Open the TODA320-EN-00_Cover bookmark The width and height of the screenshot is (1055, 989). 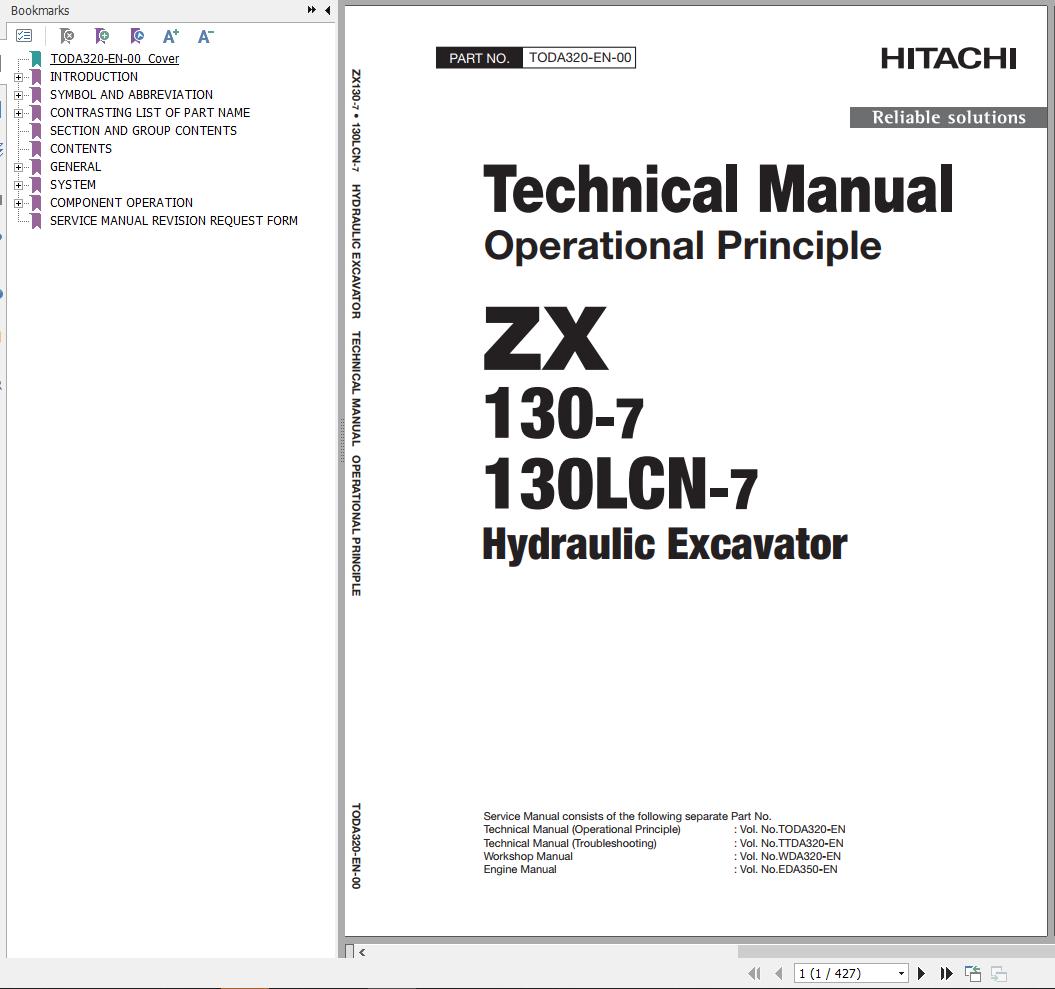tap(114, 59)
